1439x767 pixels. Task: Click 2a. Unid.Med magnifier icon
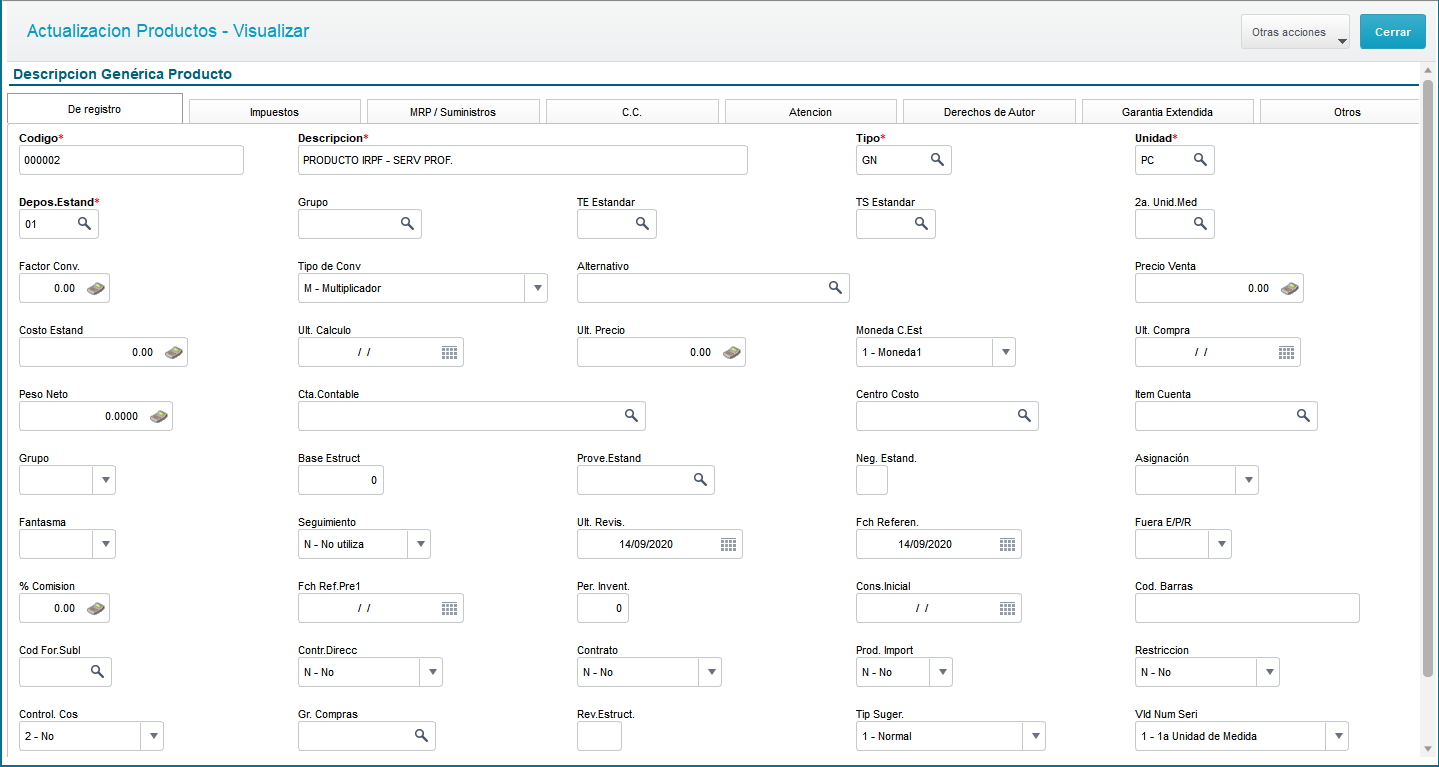1200,224
